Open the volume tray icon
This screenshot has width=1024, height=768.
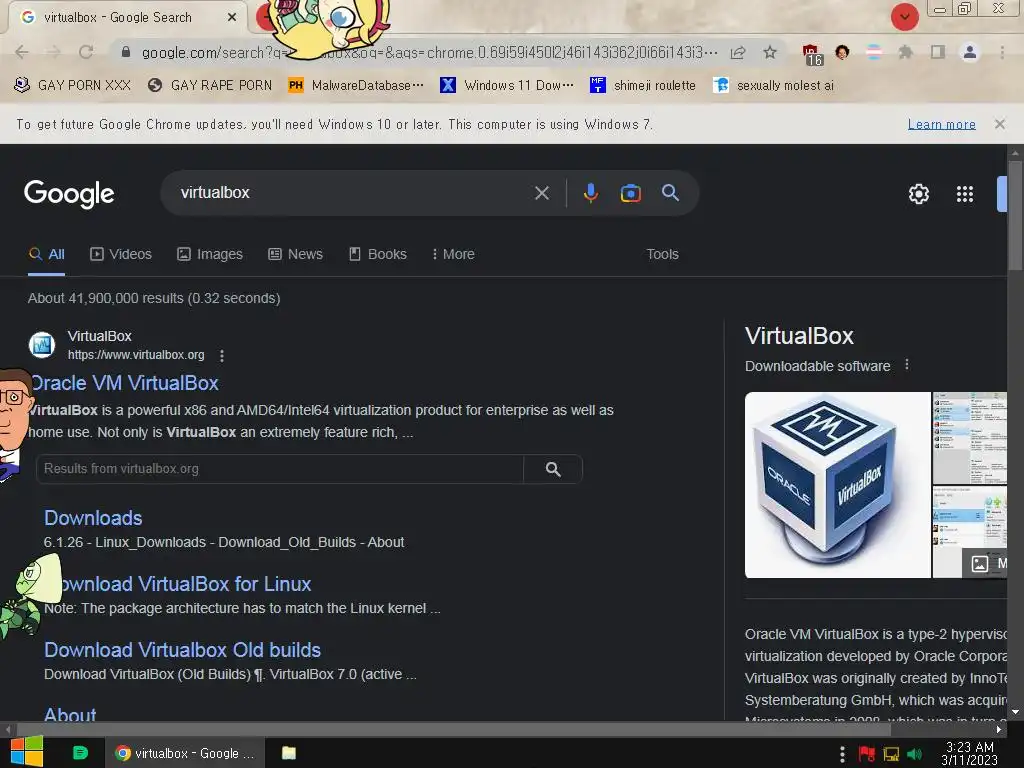pos(915,754)
